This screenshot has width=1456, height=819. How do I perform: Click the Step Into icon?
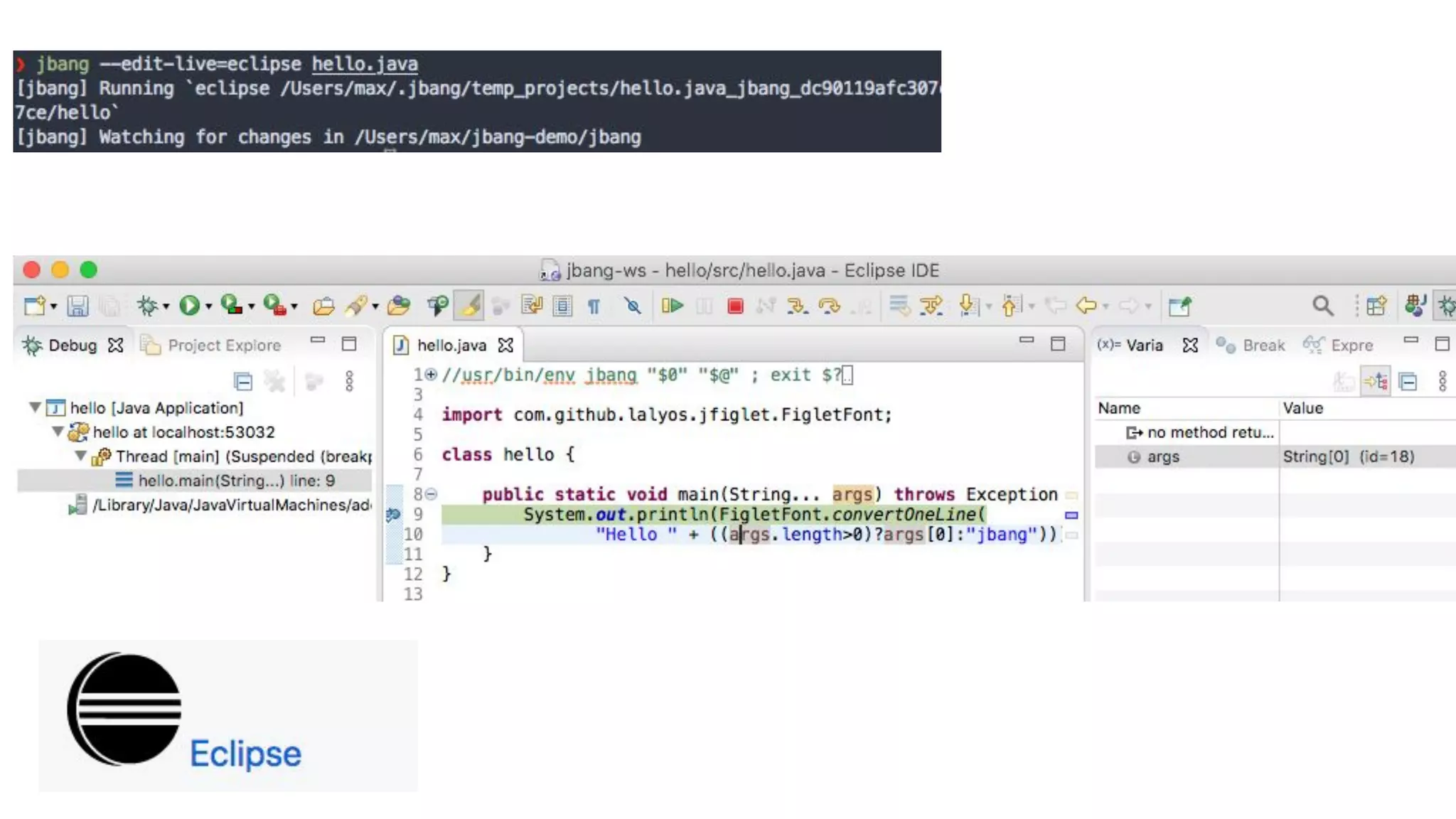click(797, 306)
